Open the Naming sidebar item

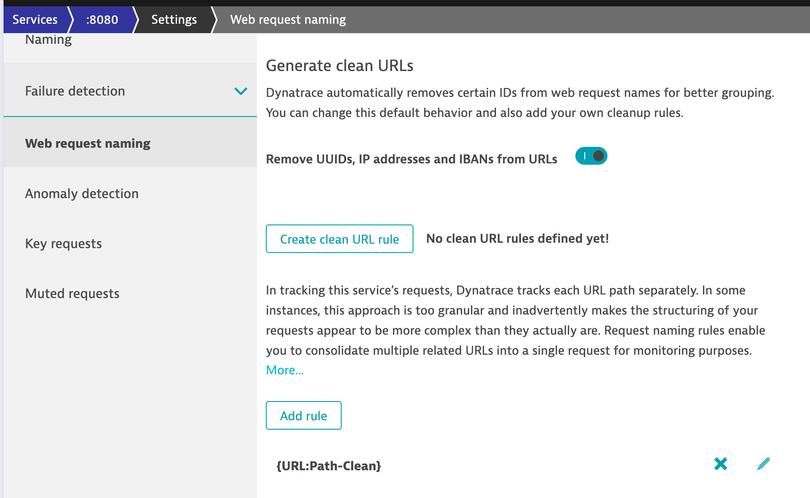(x=48, y=40)
